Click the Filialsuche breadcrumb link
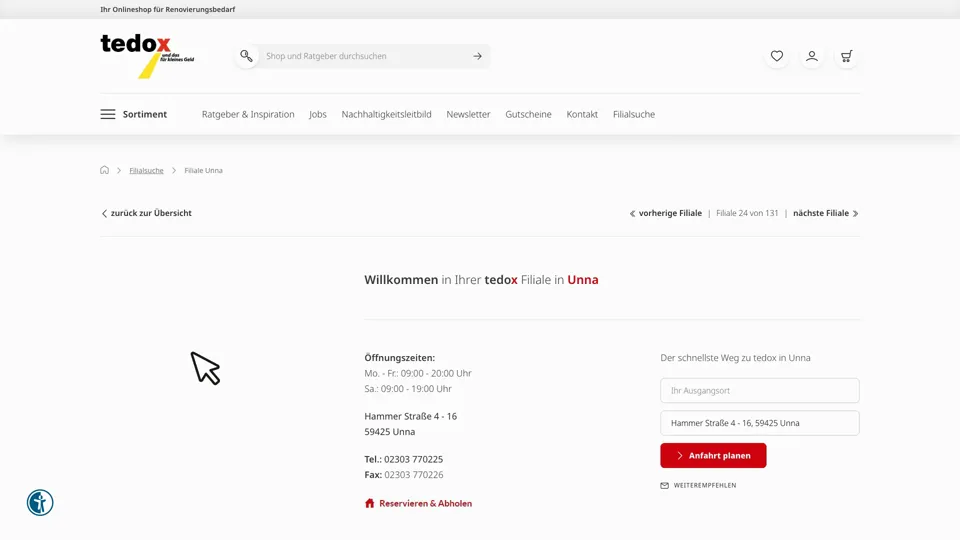The height and width of the screenshot is (540, 960). (146, 170)
